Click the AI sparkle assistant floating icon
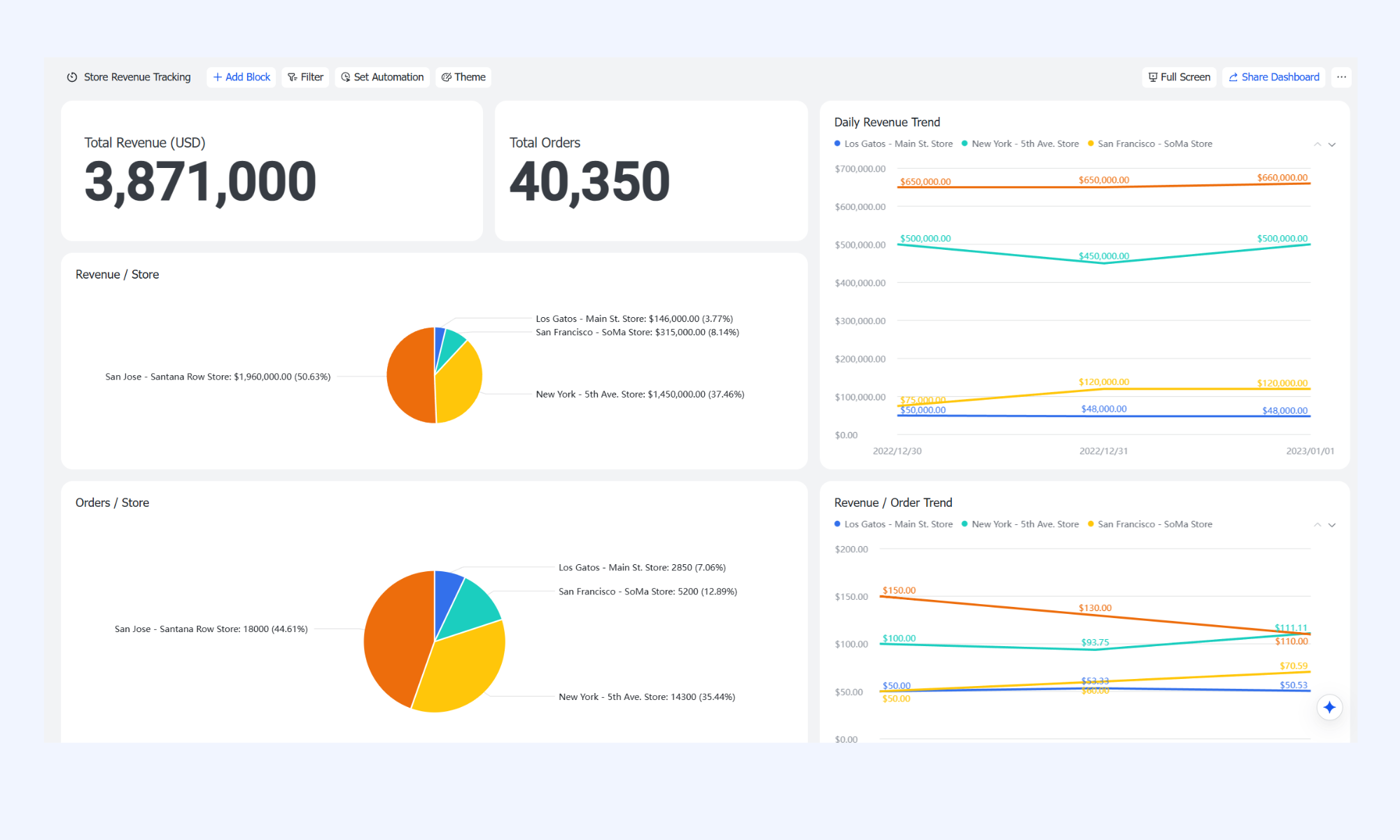Viewport: 1400px width, 840px height. (x=1329, y=707)
